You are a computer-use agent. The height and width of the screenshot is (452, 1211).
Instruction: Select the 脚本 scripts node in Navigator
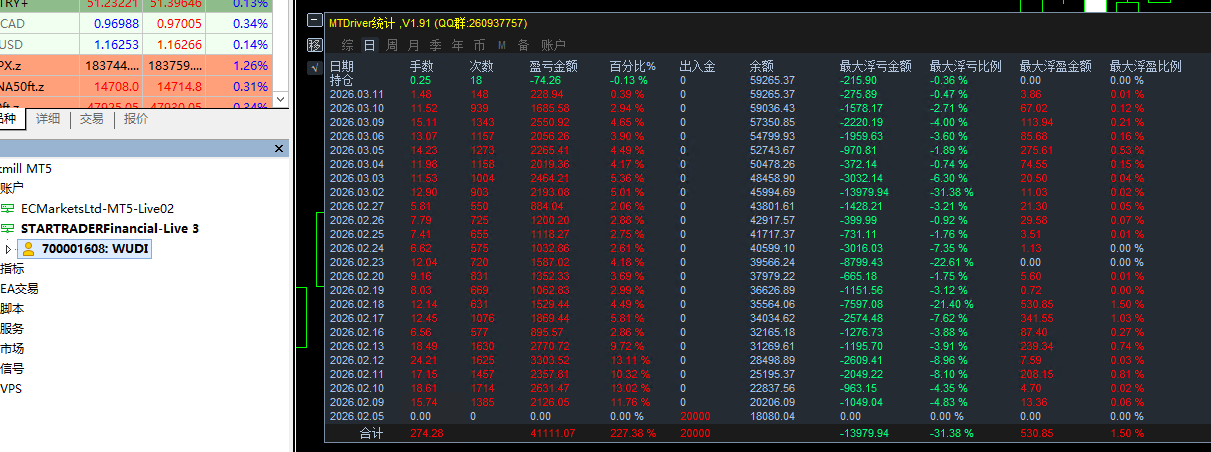point(12,308)
